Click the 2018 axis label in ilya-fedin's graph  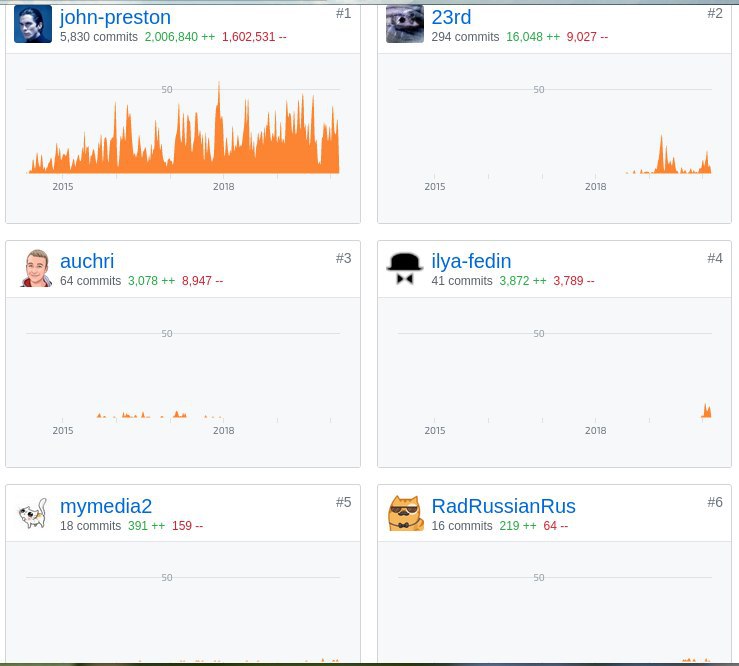point(595,431)
